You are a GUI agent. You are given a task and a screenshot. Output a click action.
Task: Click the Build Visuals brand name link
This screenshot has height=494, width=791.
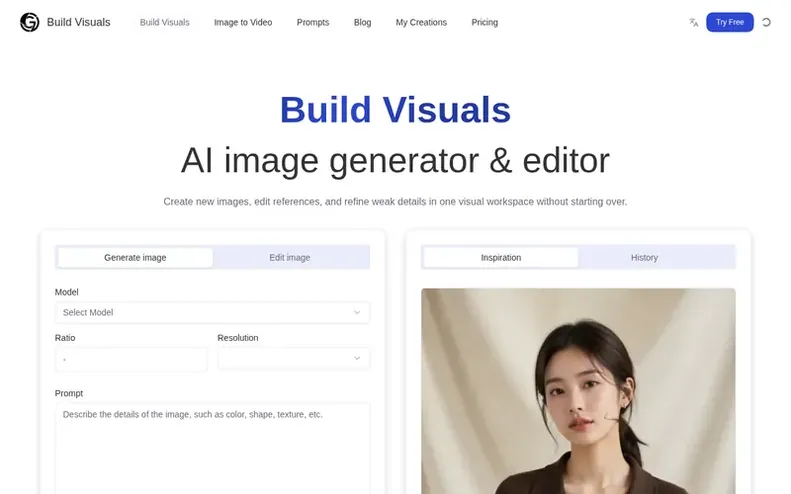point(78,22)
